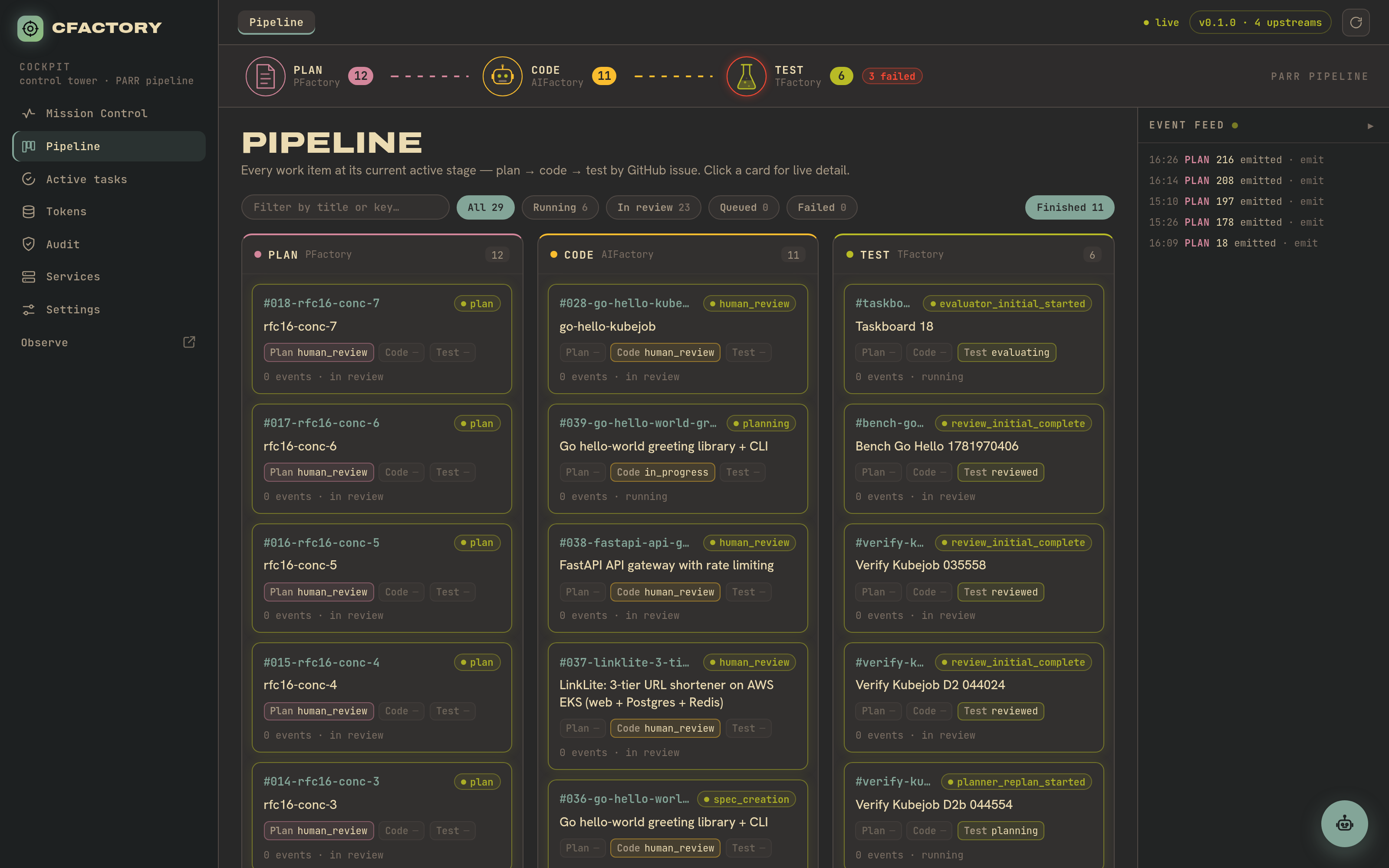This screenshot has width=1389, height=868.
Task: Open Verify Kubejob 035558 card
Action: point(974,578)
